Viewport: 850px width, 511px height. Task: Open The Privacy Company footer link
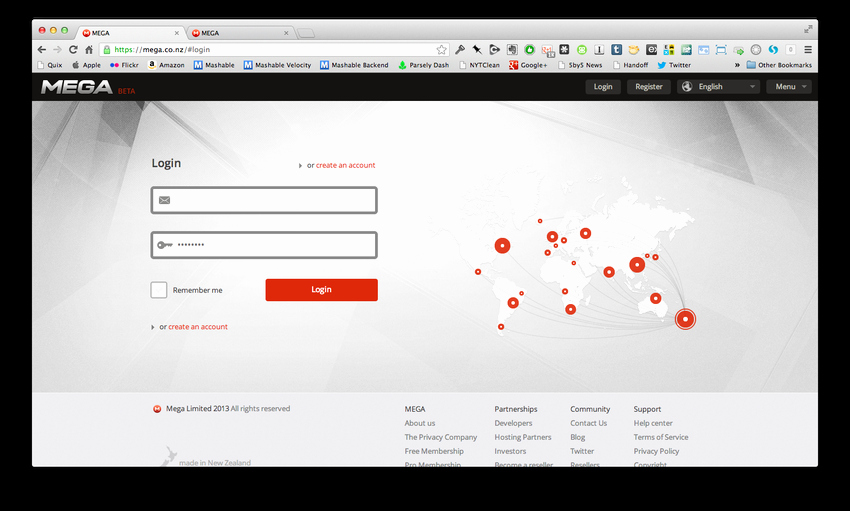pyautogui.click(x=441, y=437)
